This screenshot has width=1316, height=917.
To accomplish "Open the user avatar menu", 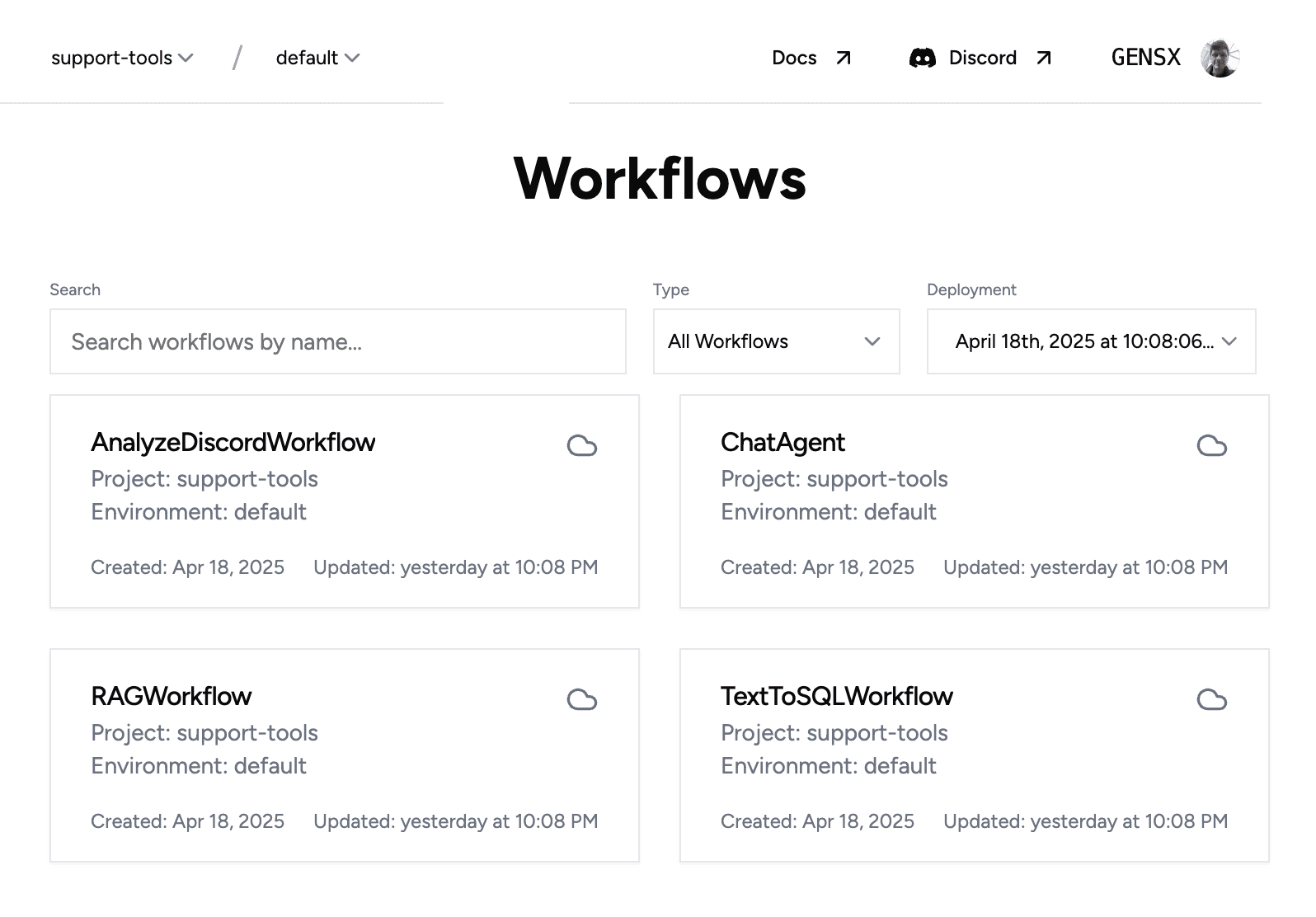I will pos(1220,58).
